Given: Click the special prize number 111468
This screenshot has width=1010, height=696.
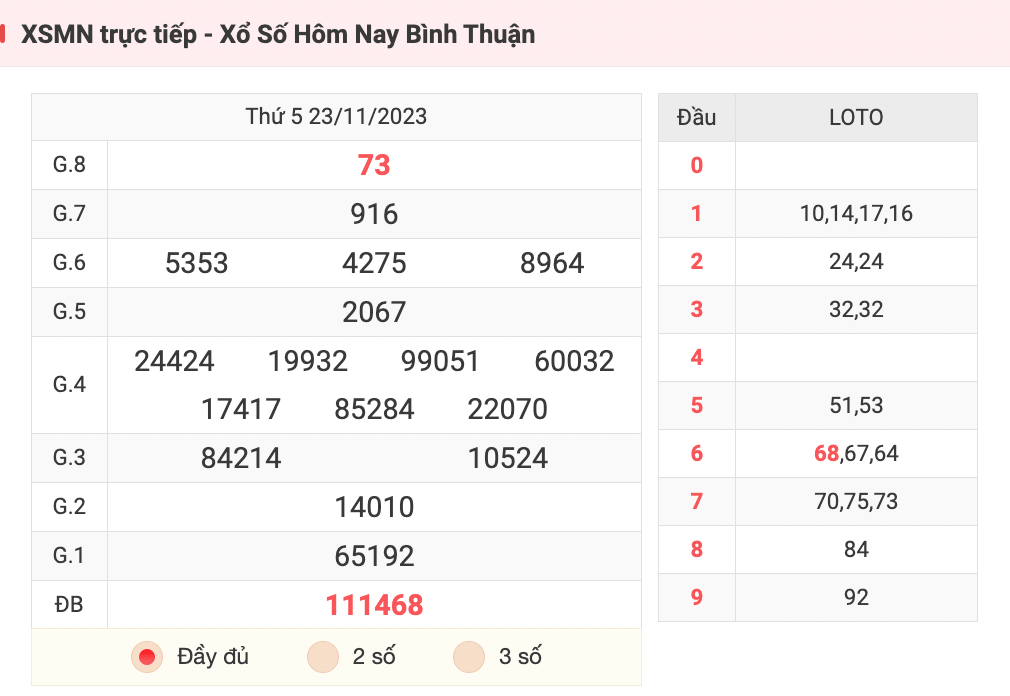Looking at the screenshot, I should click(x=374, y=605).
